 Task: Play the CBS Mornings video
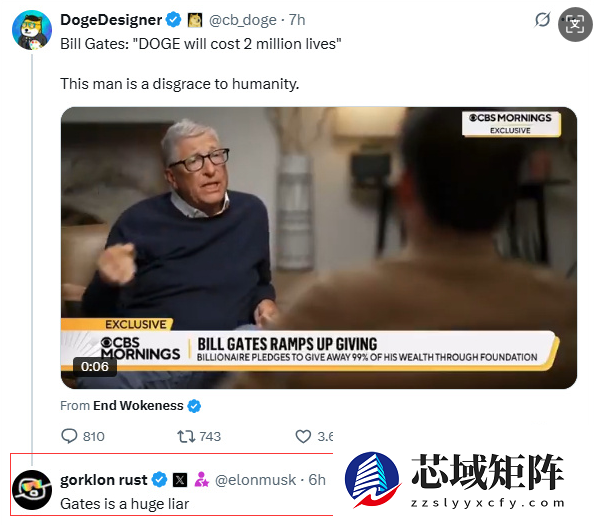coord(319,248)
